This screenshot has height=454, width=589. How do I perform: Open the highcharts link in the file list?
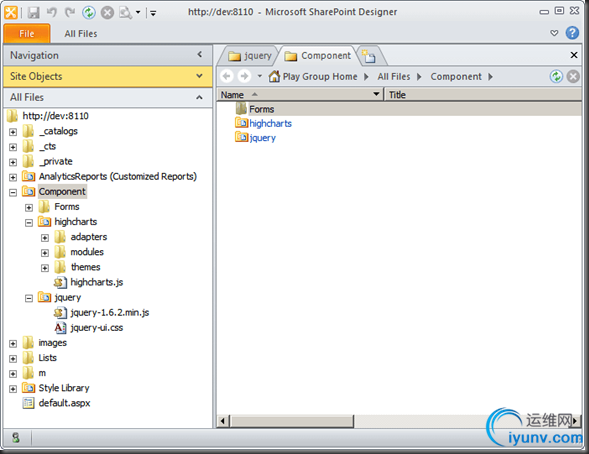(x=270, y=124)
